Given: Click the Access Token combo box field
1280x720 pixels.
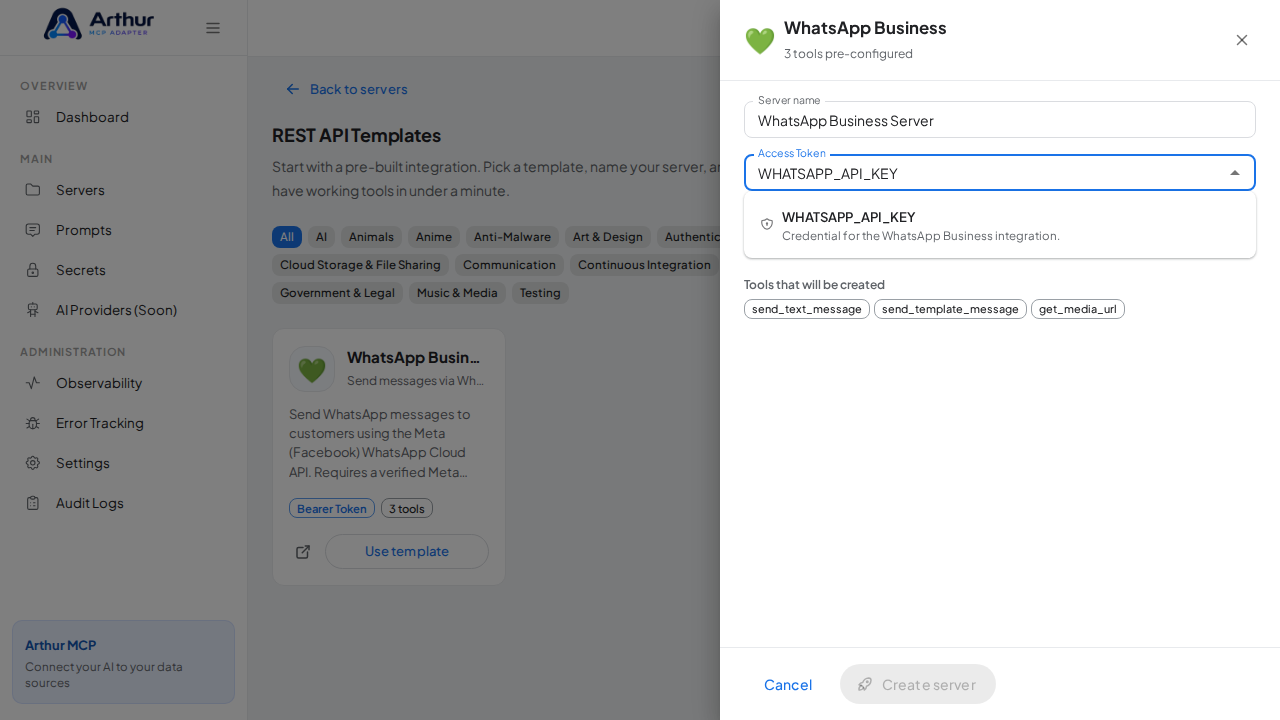Looking at the screenshot, I should coord(1000,173).
